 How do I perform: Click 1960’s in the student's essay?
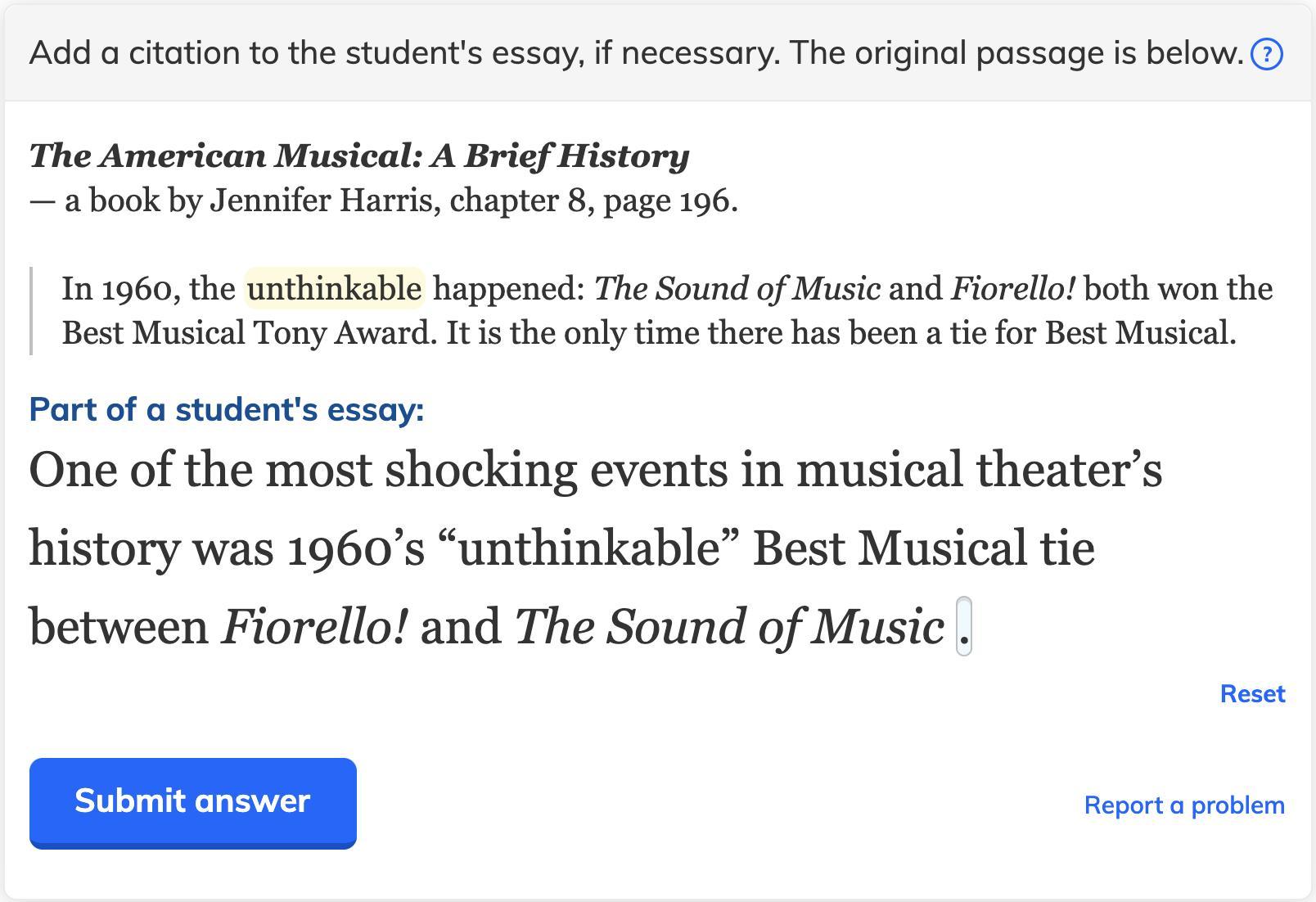click(355, 548)
